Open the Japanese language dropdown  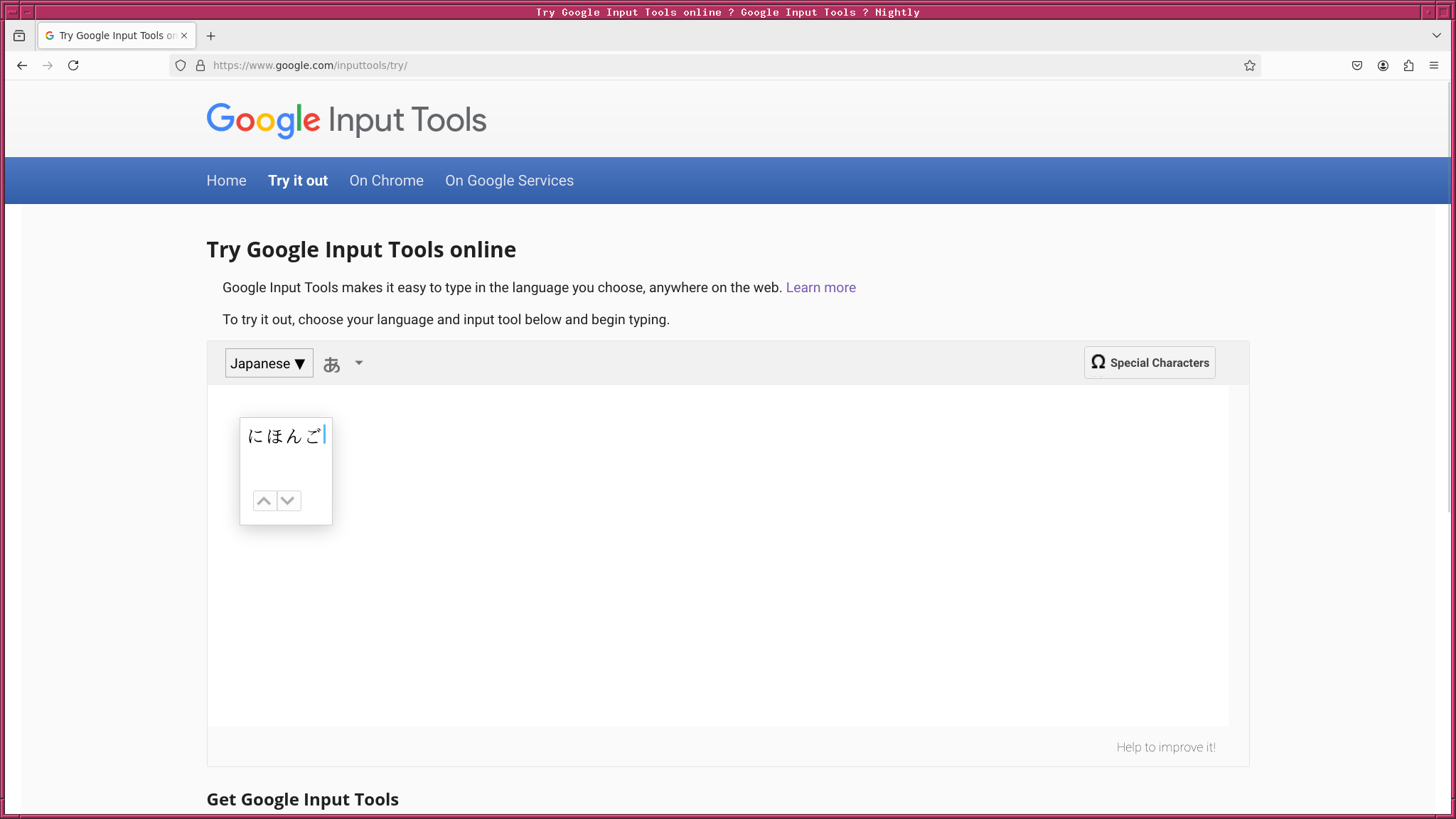pos(269,363)
